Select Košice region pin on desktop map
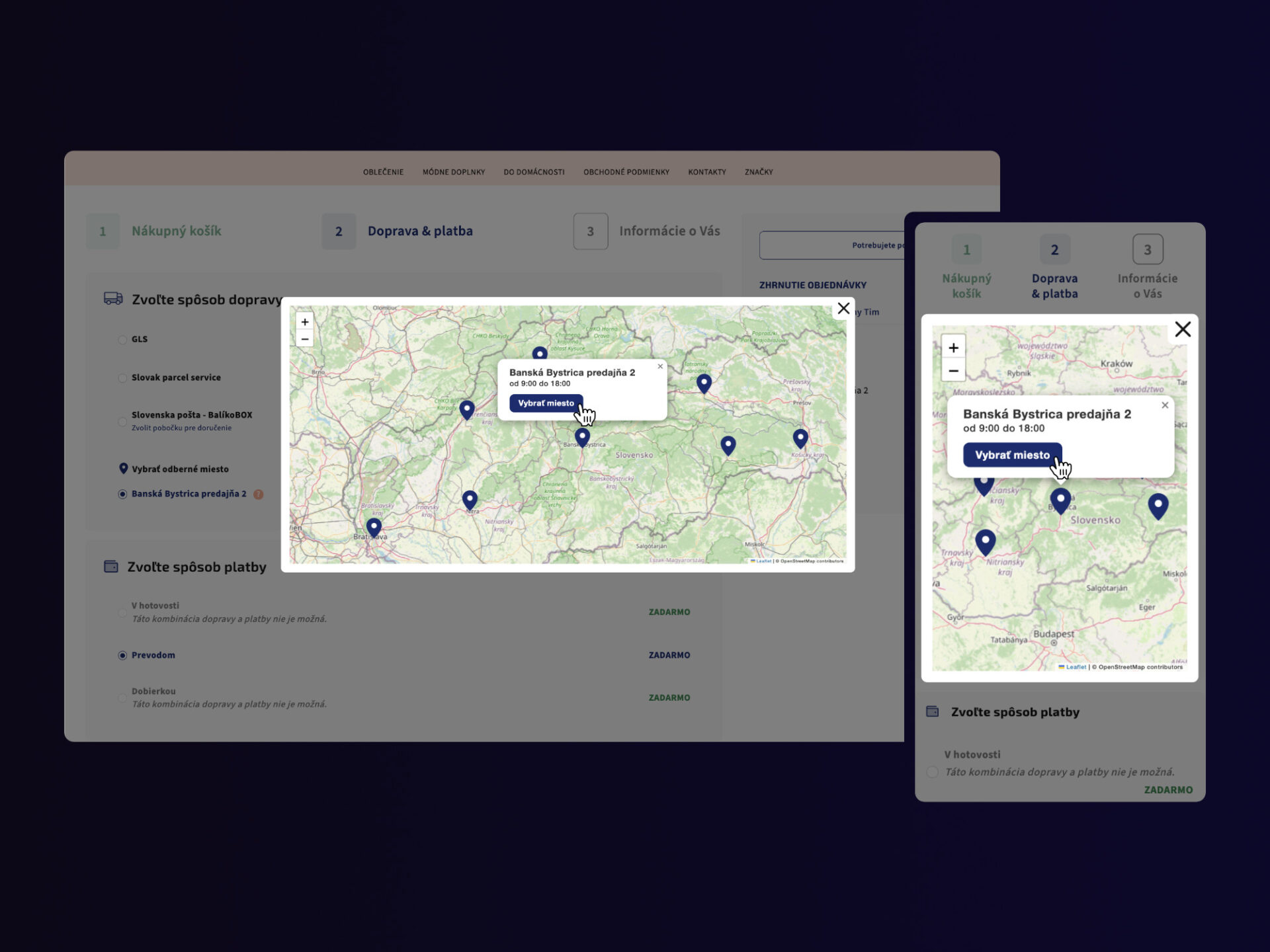Screen dimensions: 1270x952 click(800, 438)
